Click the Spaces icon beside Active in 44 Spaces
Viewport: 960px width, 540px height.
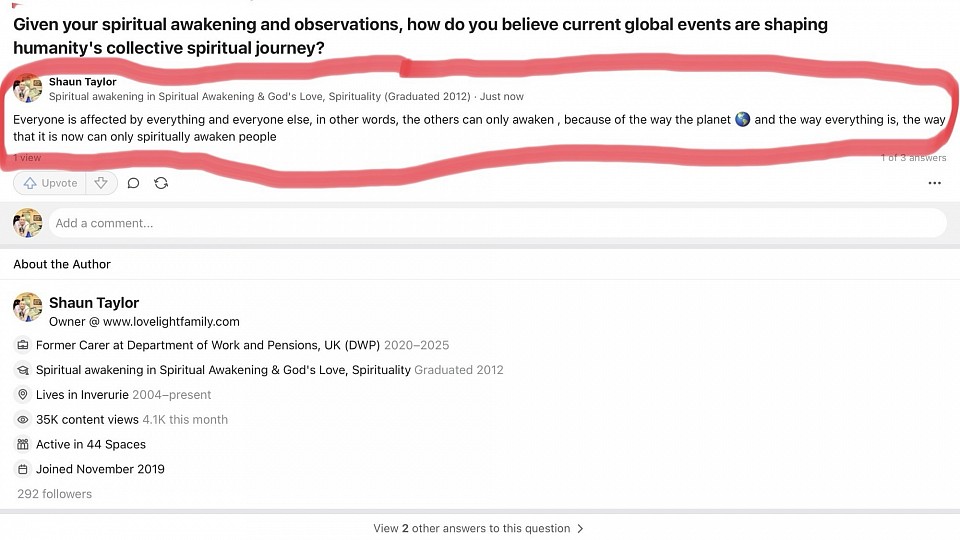coord(23,444)
